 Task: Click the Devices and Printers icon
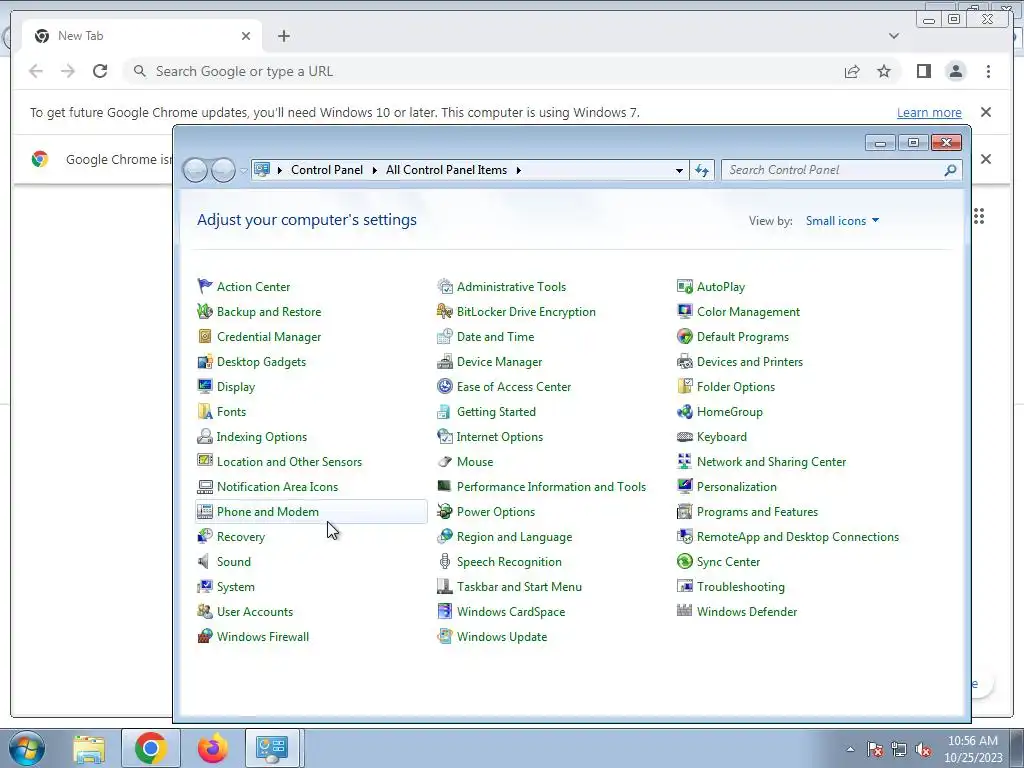click(x=684, y=361)
